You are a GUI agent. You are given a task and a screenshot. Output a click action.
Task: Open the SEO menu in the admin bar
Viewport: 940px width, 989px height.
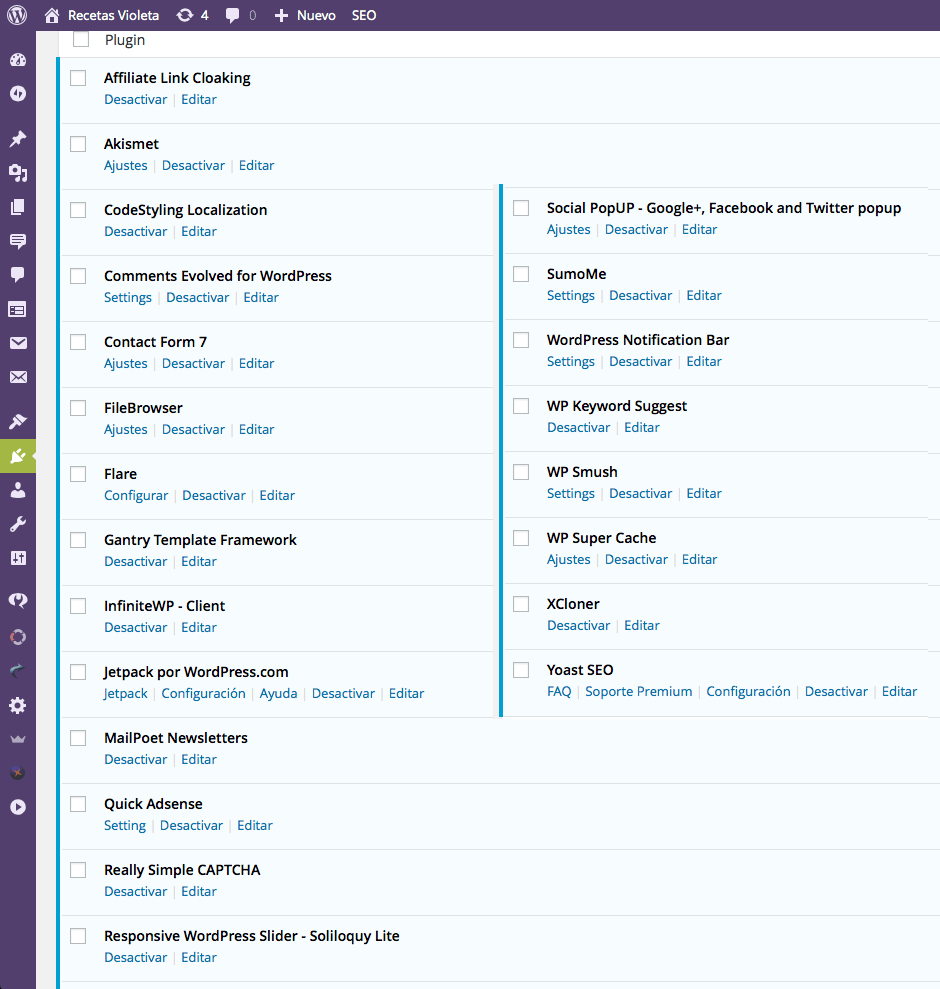(364, 15)
